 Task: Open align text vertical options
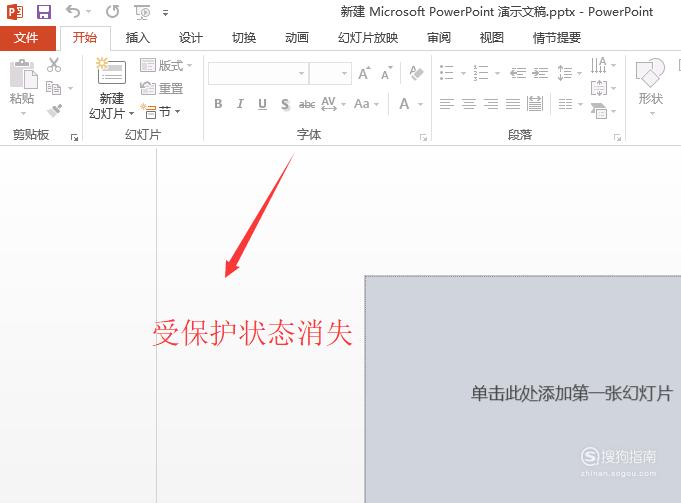(x=603, y=88)
